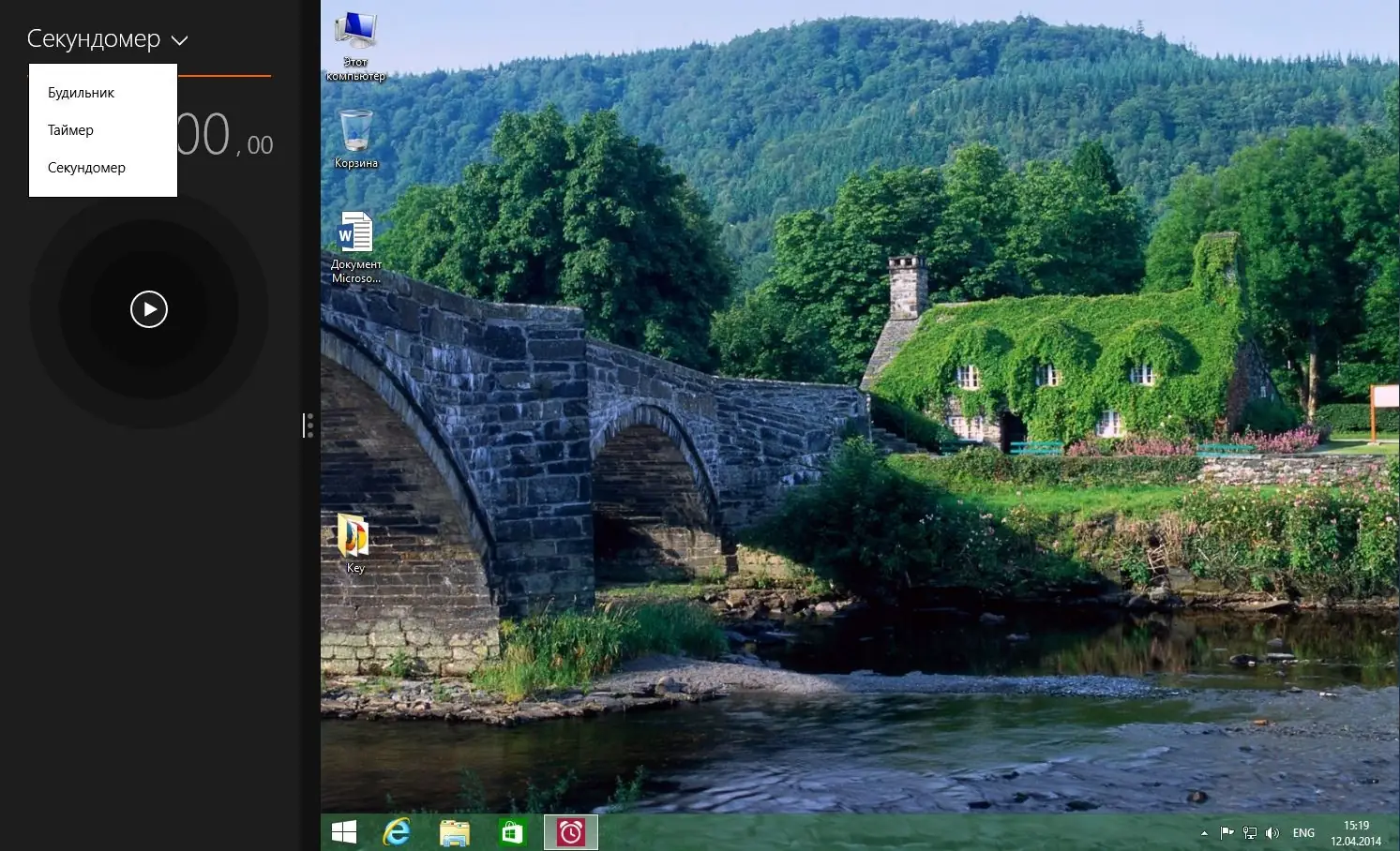Switch to Таймер mode
This screenshot has width=1400, height=851.
tap(70, 129)
